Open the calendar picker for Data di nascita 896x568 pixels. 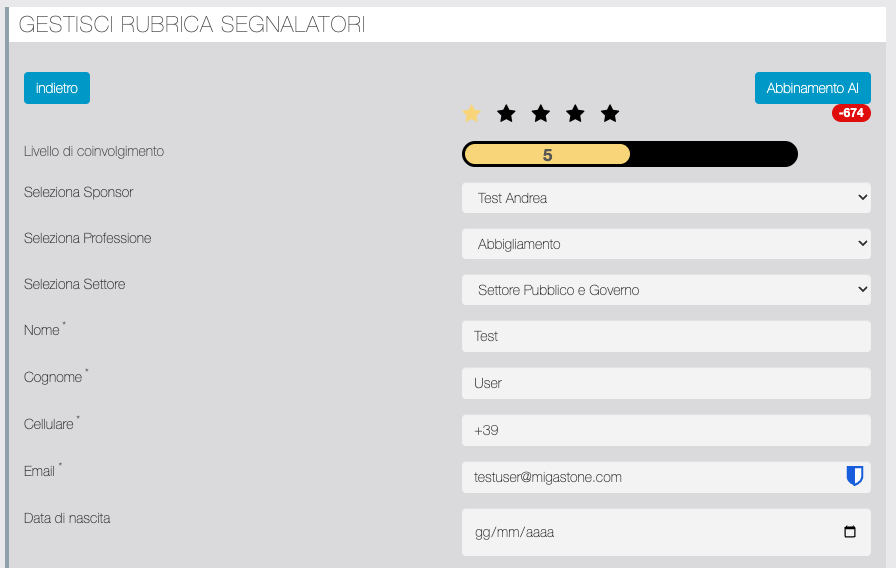click(850, 532)
